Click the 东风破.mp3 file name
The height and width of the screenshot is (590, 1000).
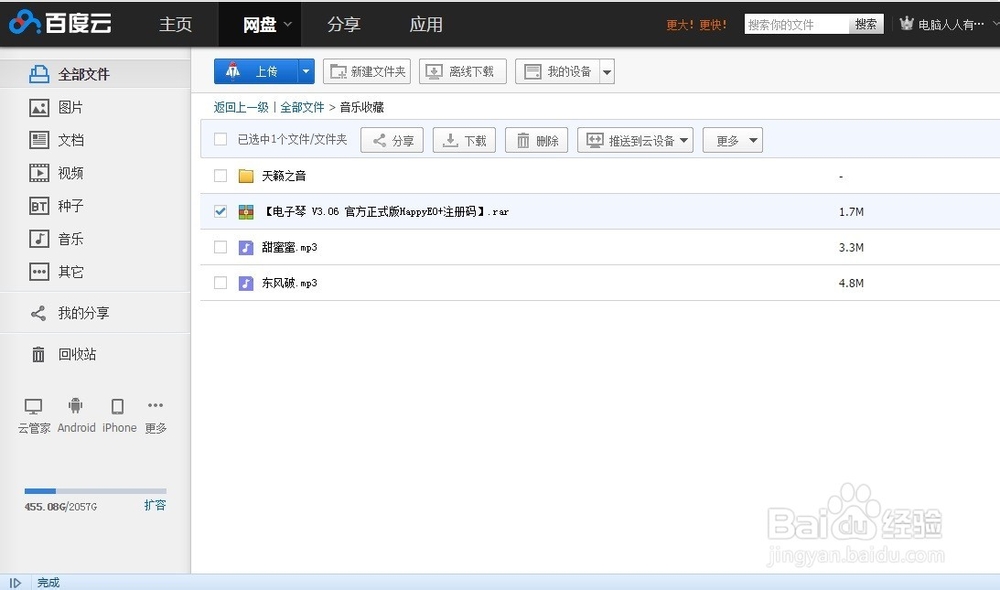289,283
